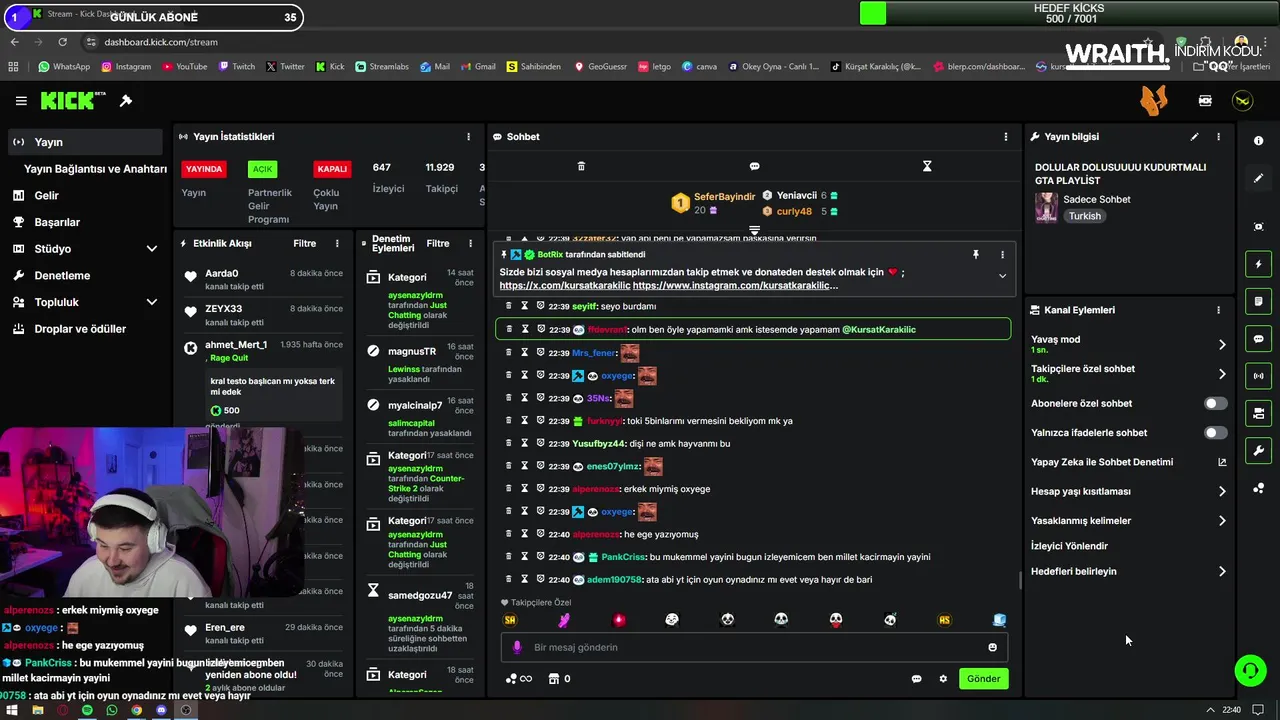Toggle Abonelere özel sohbet switch
Viewport: 1280px width, 720px height.
[1215, 404]
